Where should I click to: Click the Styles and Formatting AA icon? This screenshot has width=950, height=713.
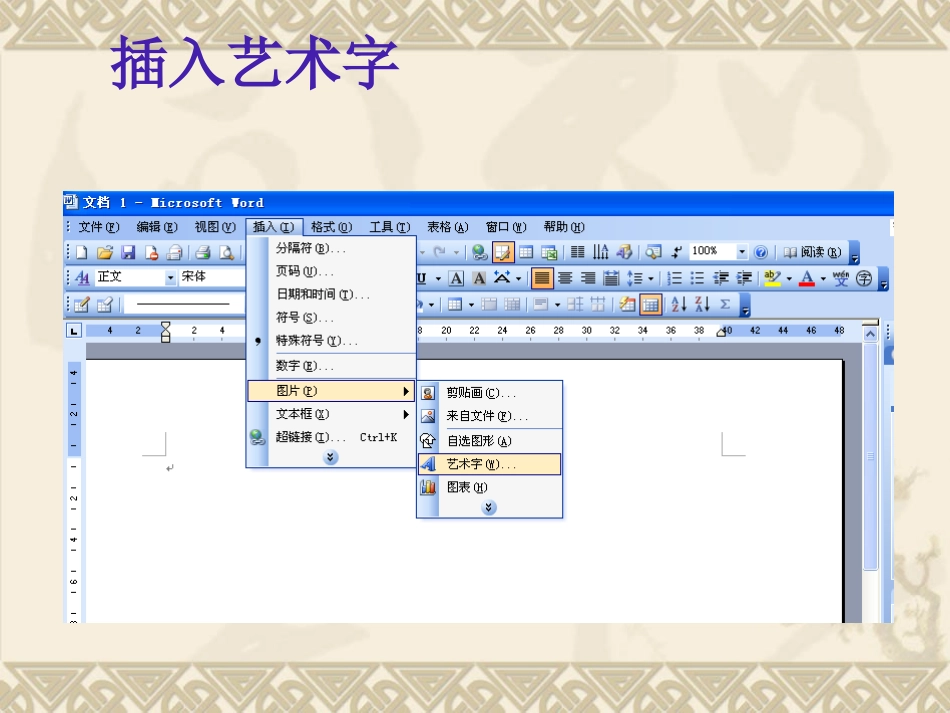(82, 278)
